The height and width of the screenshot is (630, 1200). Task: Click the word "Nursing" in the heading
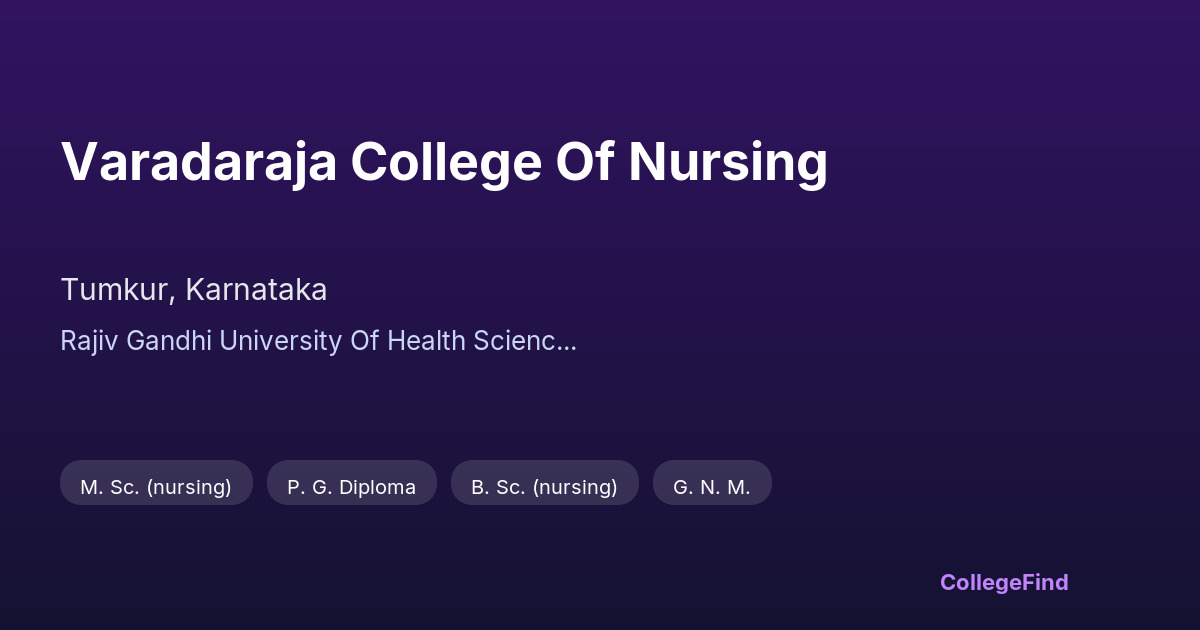(727, 162)
